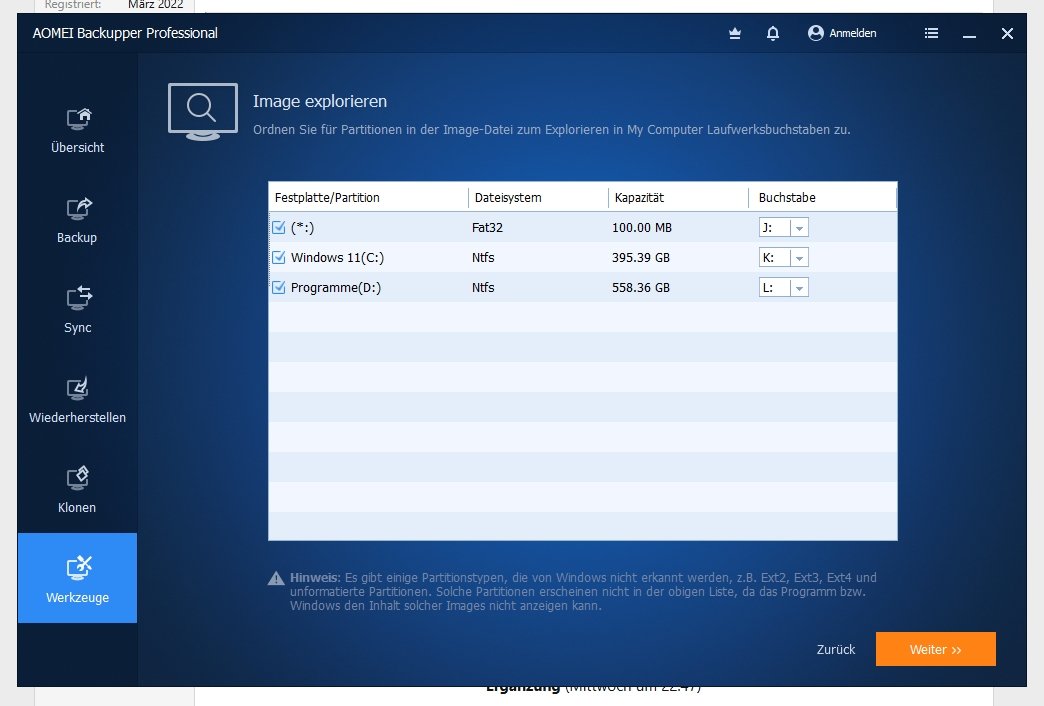Click the Anmelden account button
This screenshot has width=1044, height=706.
click(x=842, y=33)
